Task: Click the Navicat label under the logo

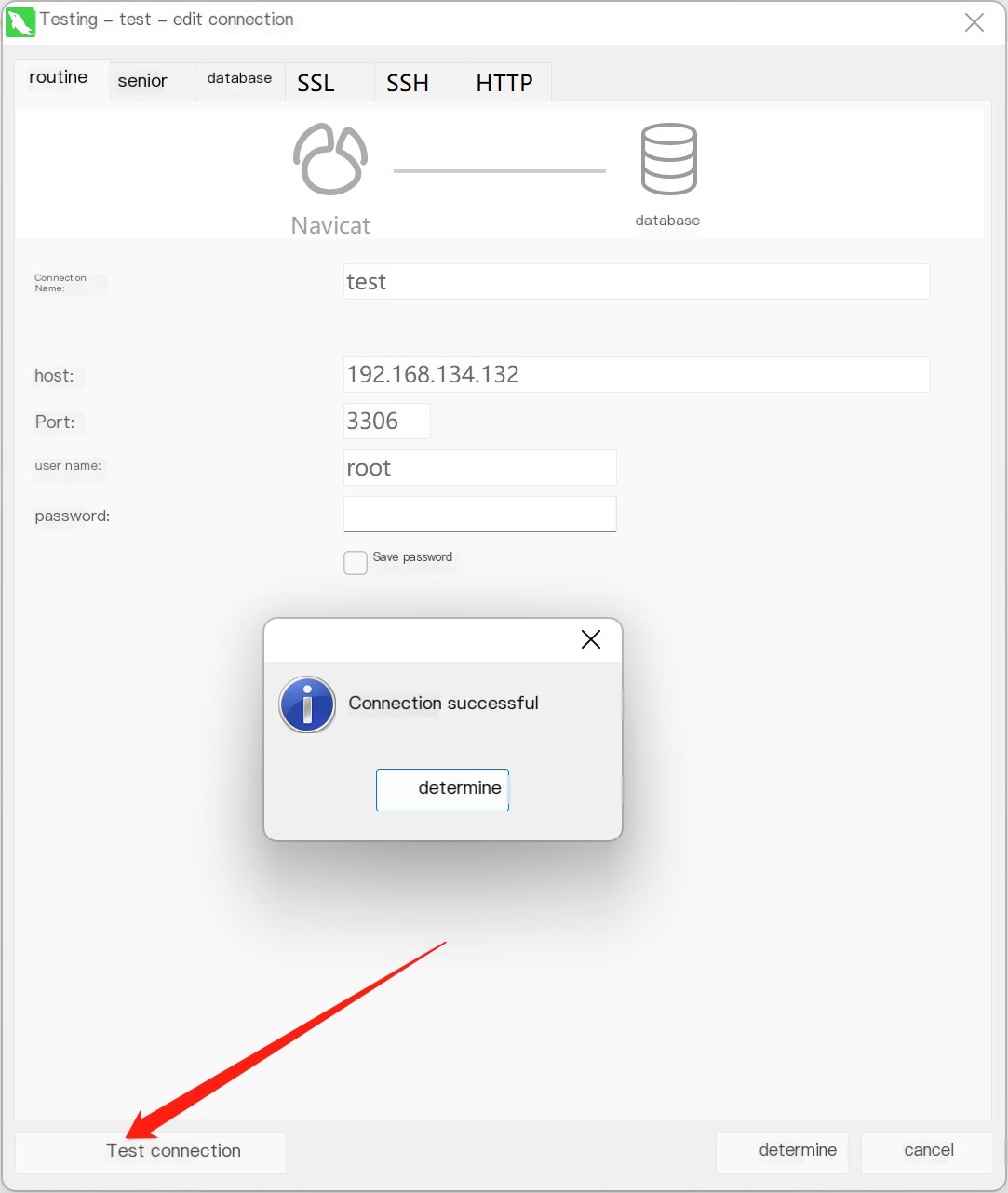Action: 330,225
